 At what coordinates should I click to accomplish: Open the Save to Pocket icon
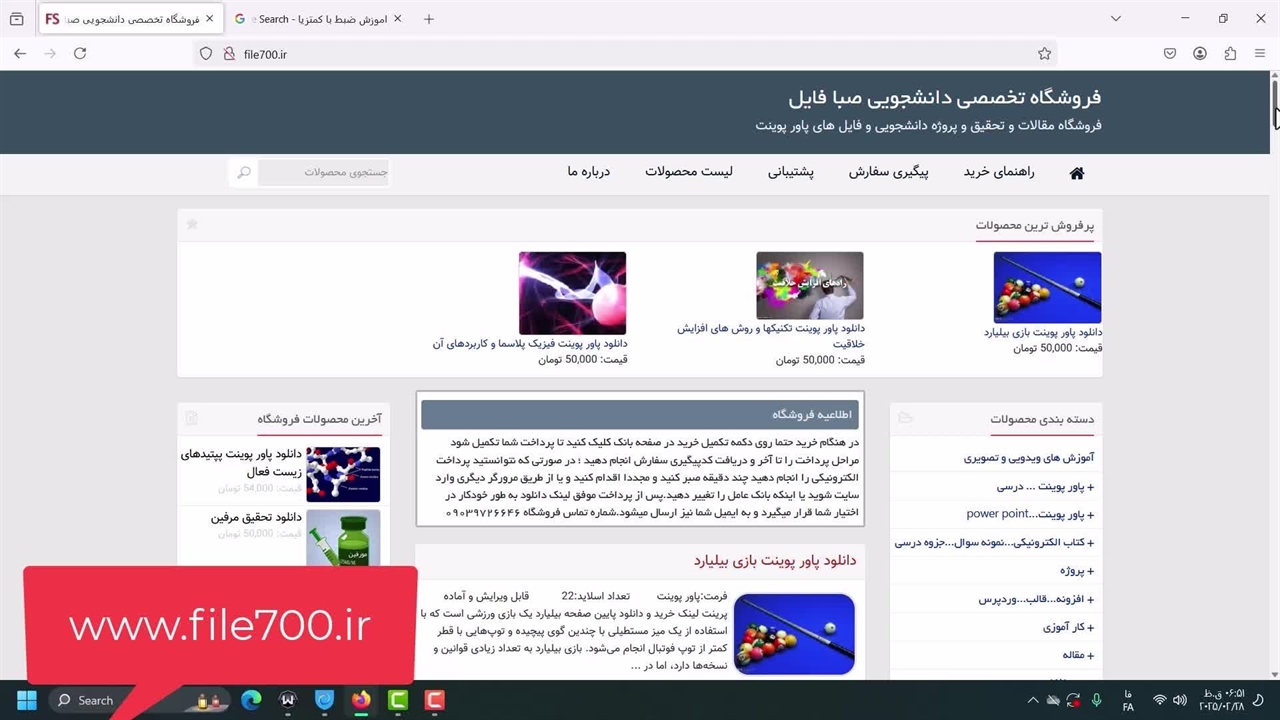coord(1170,54)
